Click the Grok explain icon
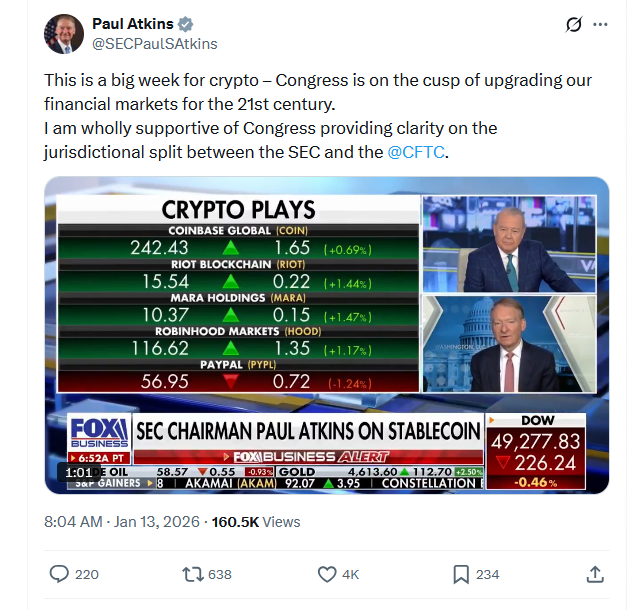638x610 pixels. pyautogui.click(x=574, y=24)
